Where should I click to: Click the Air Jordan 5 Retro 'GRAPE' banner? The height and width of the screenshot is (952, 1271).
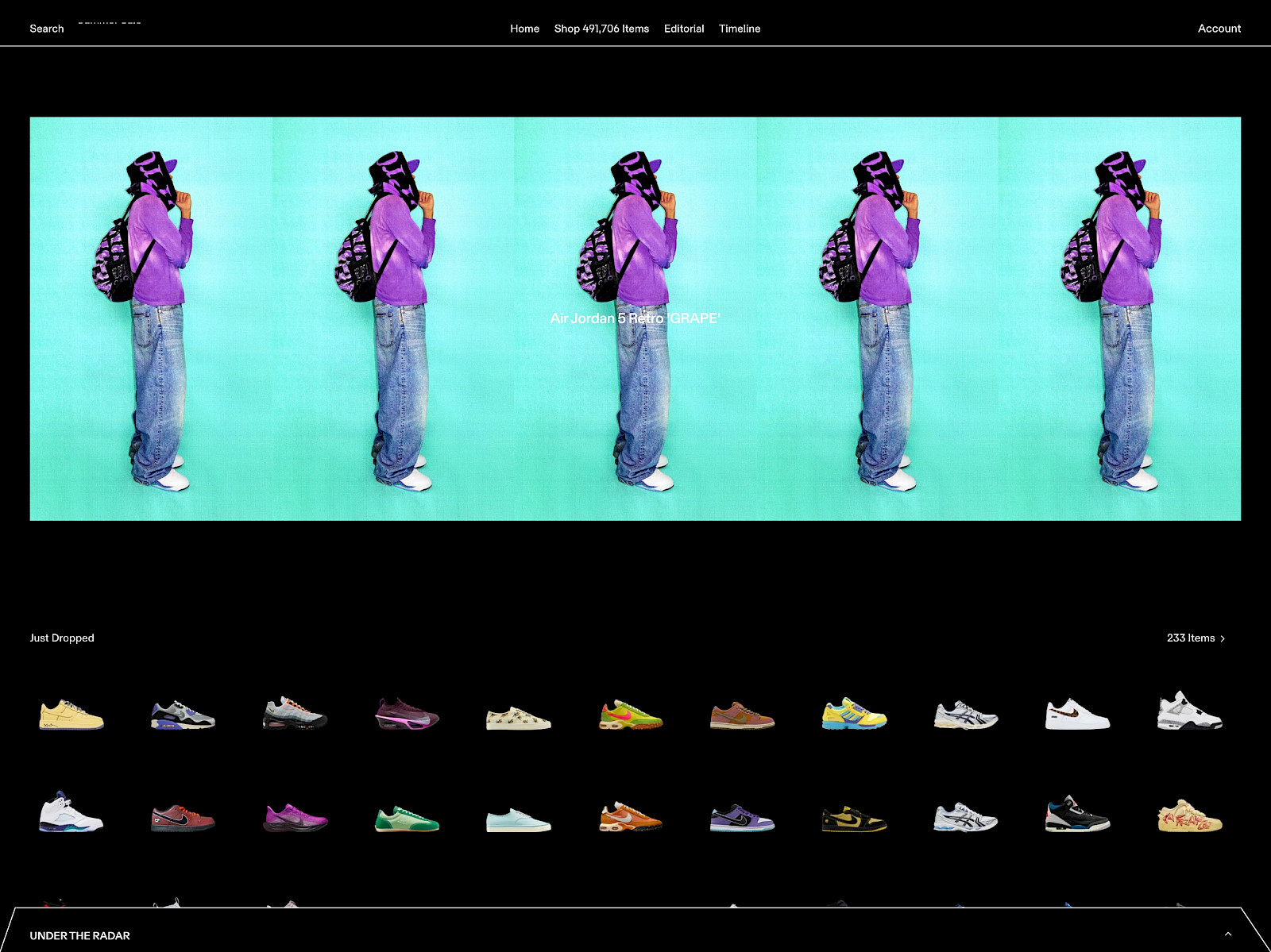tap(635, 318)
